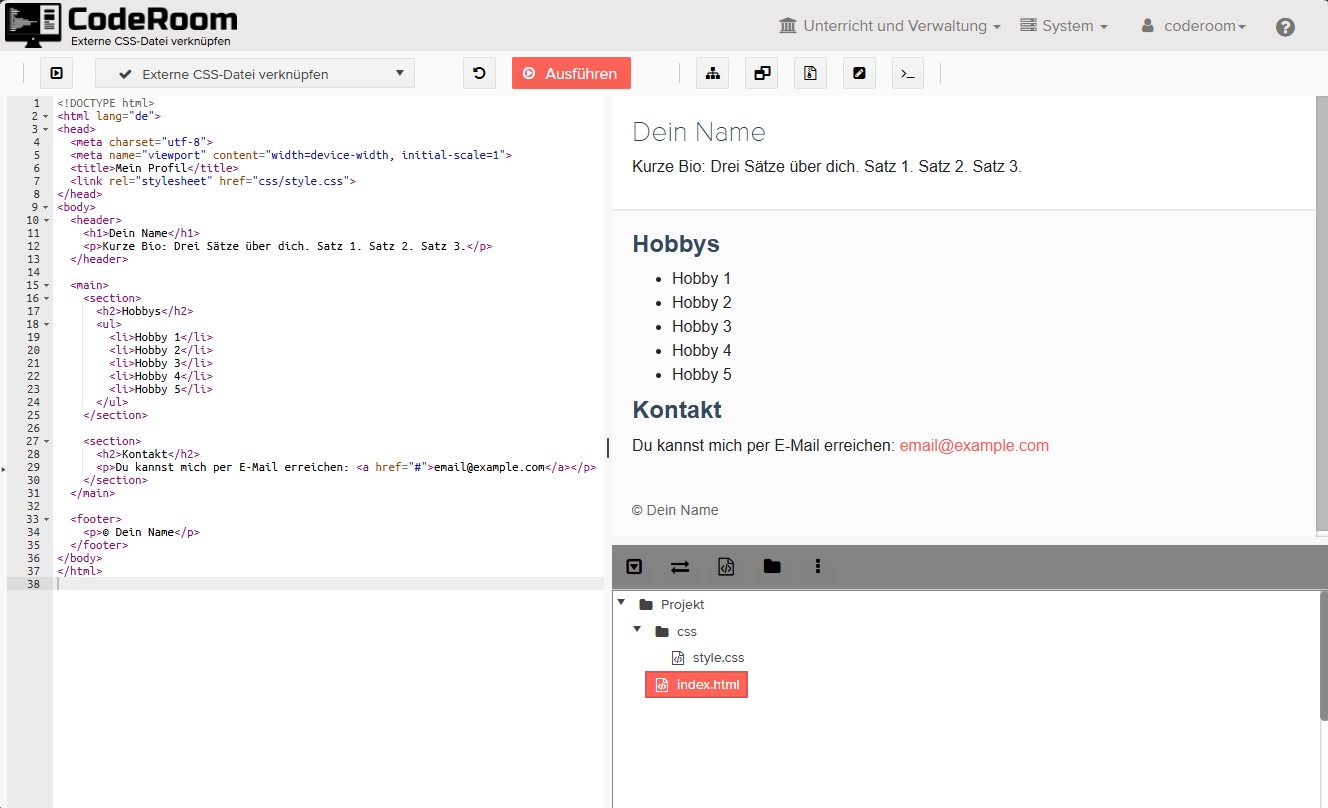Image resolution: width=1328 pixels, height=808 pixels.
Task: Collapse the css folder arrow
Action: (637, 630)
